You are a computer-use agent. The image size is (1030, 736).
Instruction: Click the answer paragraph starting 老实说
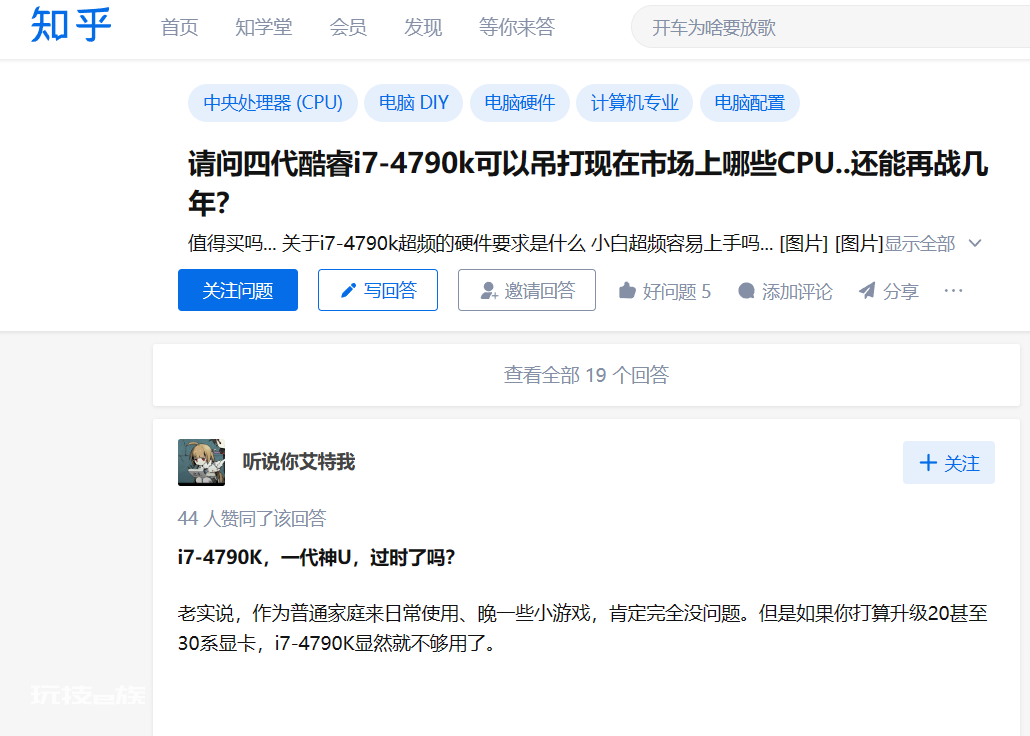tap(583, 628)
